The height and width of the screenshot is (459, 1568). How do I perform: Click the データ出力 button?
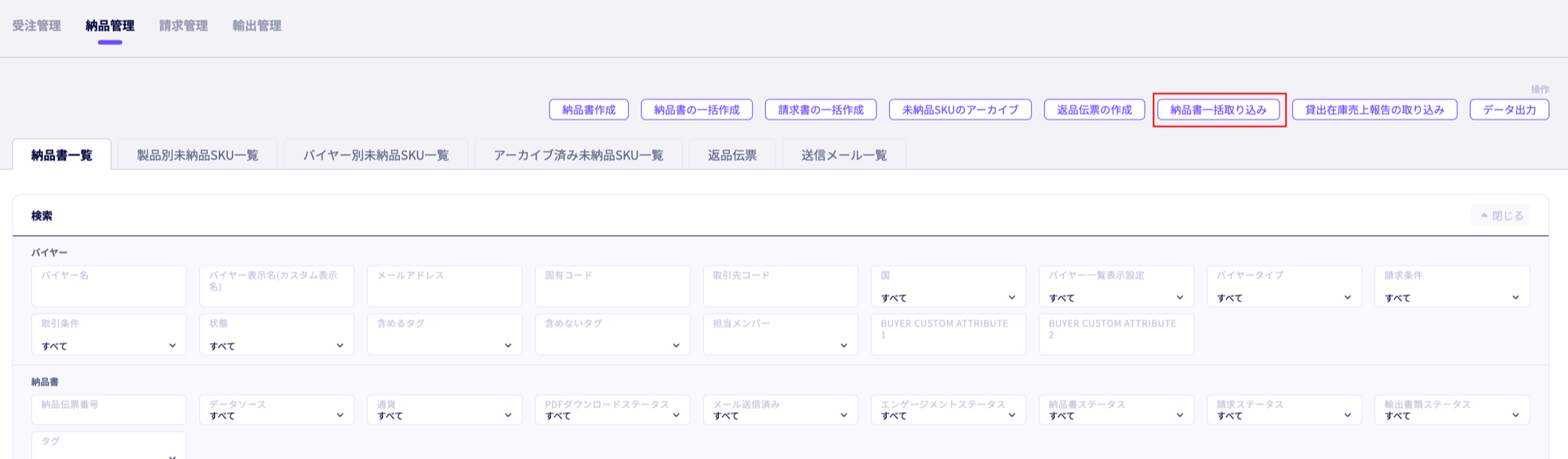(x=1509, y=110)
